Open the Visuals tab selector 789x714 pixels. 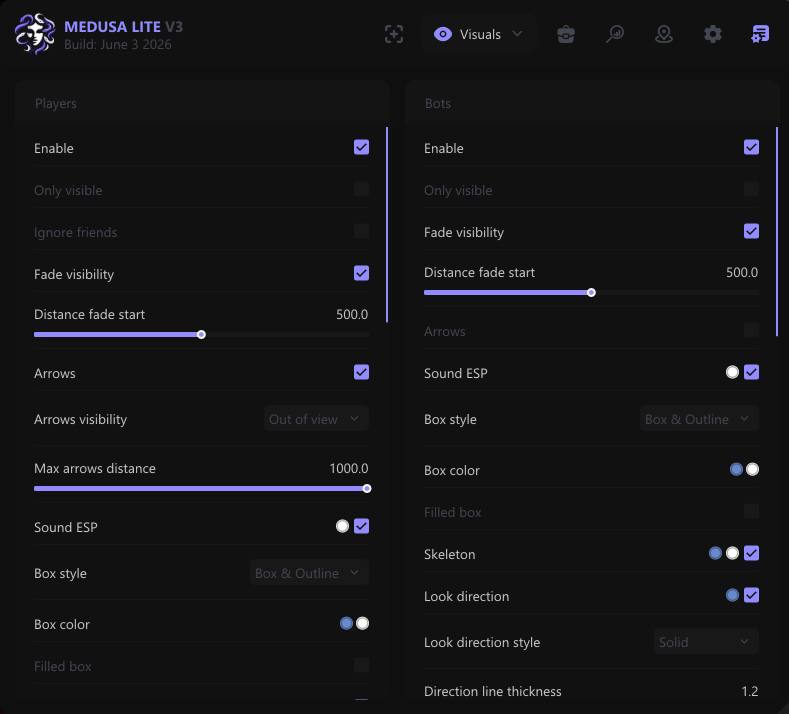pos(479,34)
